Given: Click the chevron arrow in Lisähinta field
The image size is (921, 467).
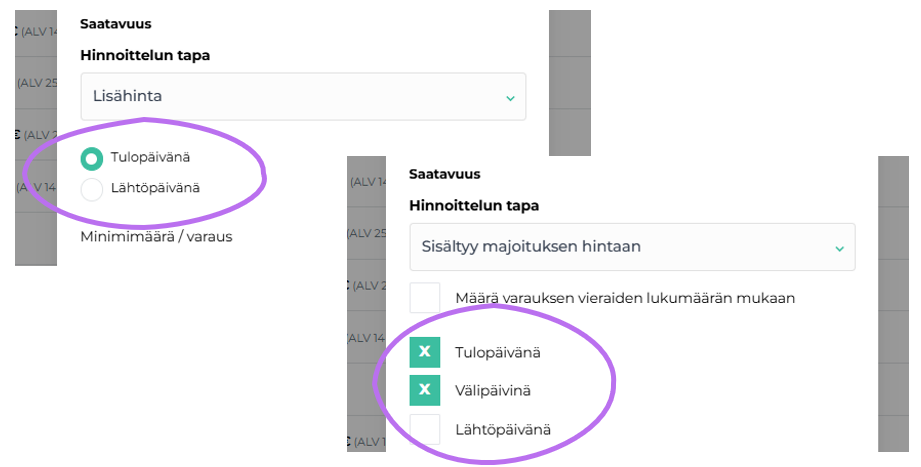Looking at the screenshot, I should pos(510,98).
